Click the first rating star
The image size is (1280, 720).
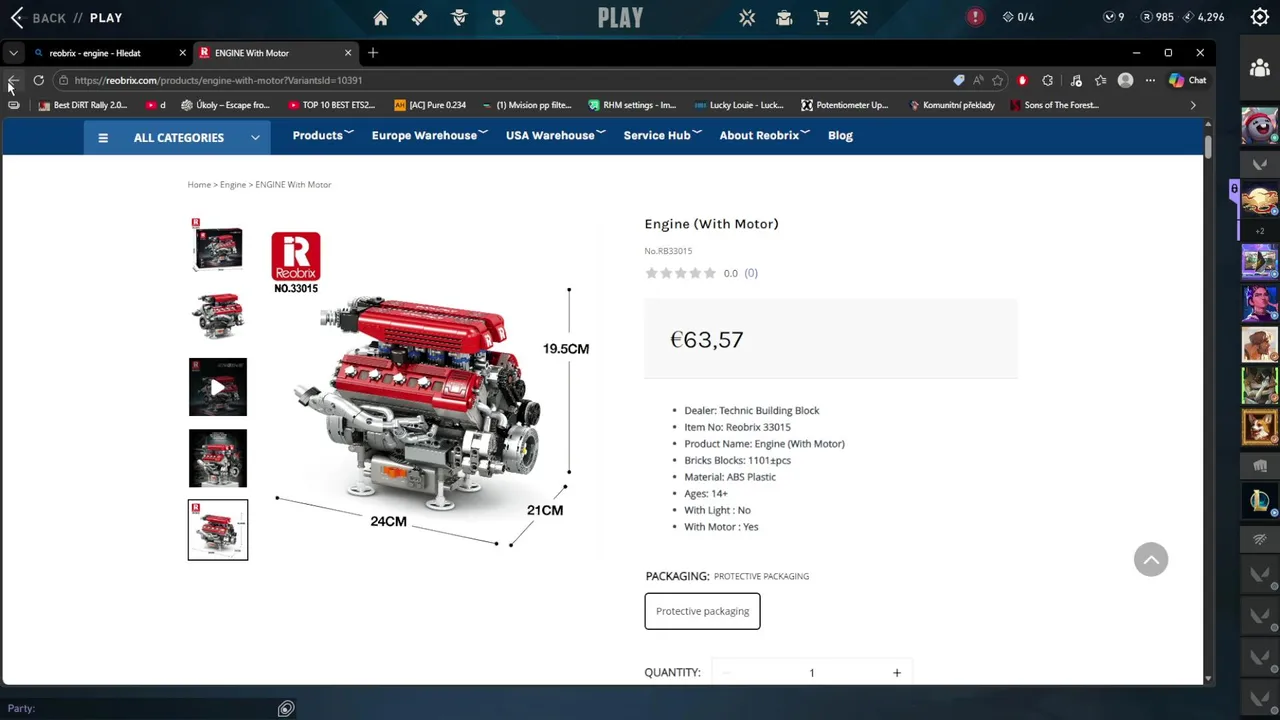point(651,273)
